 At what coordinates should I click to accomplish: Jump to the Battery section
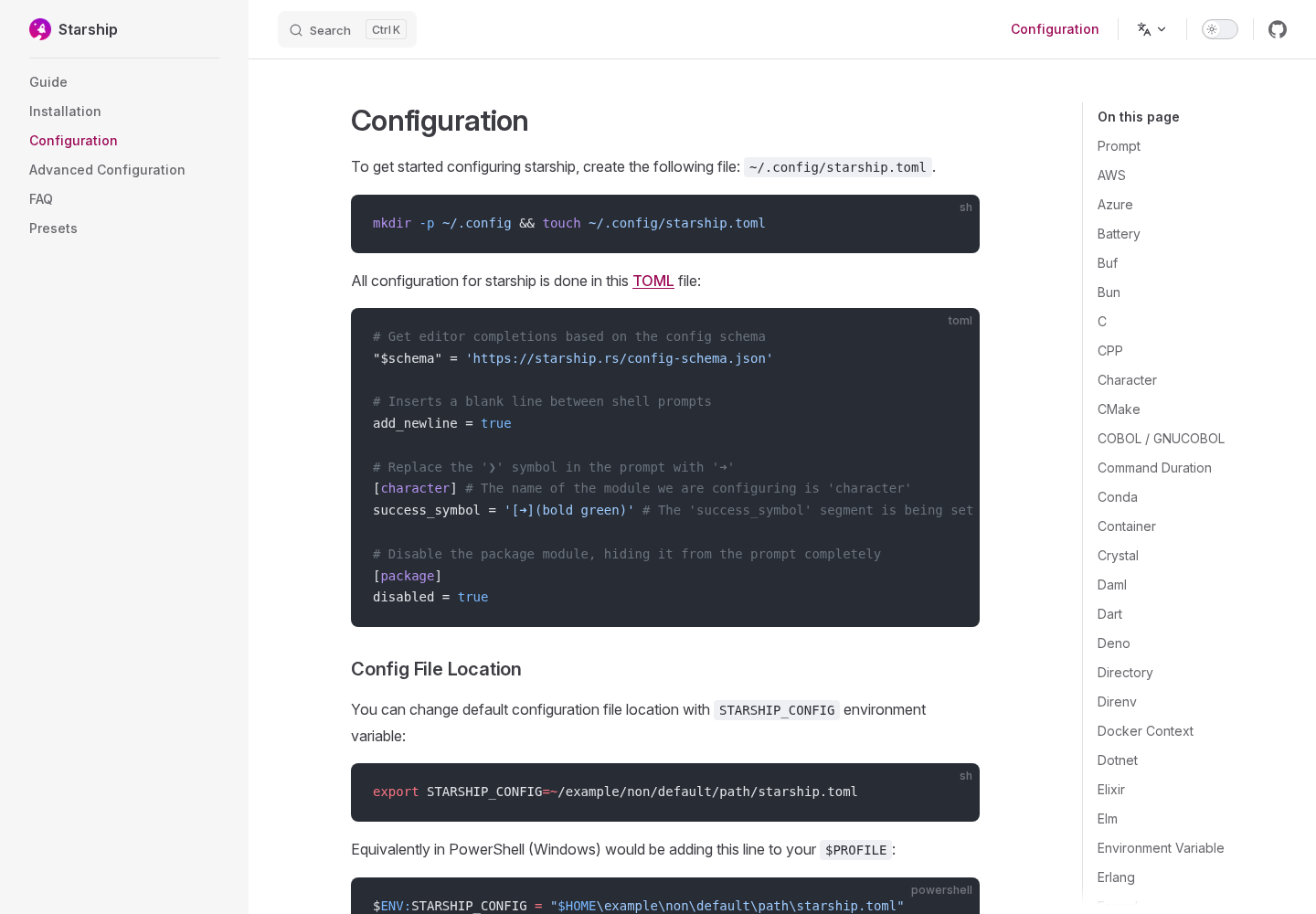[x=1119, y=234]
